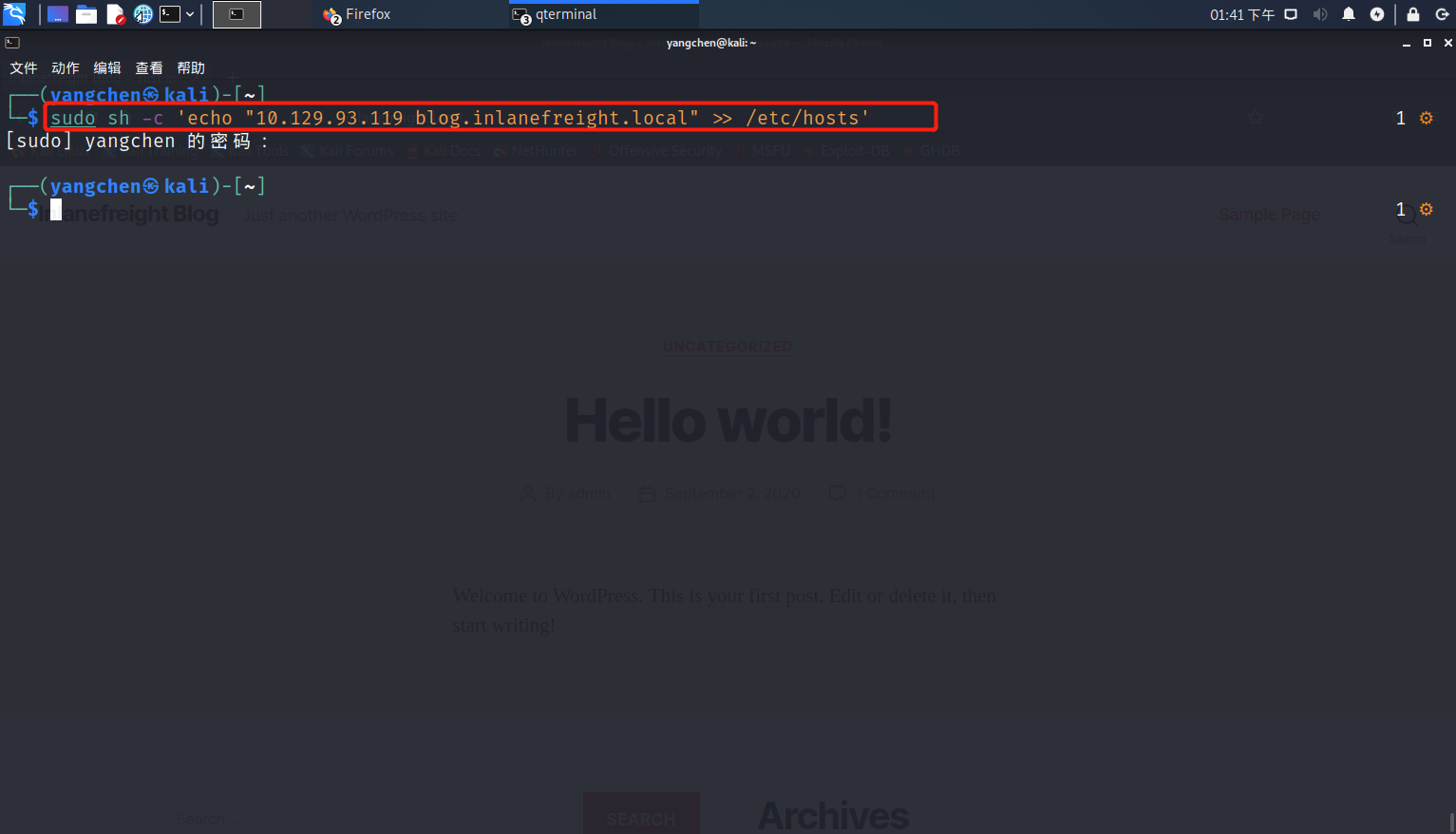
Task: Open the 文件 menu in qterminal
Action: pyautogui.click(x=24, y=68)
